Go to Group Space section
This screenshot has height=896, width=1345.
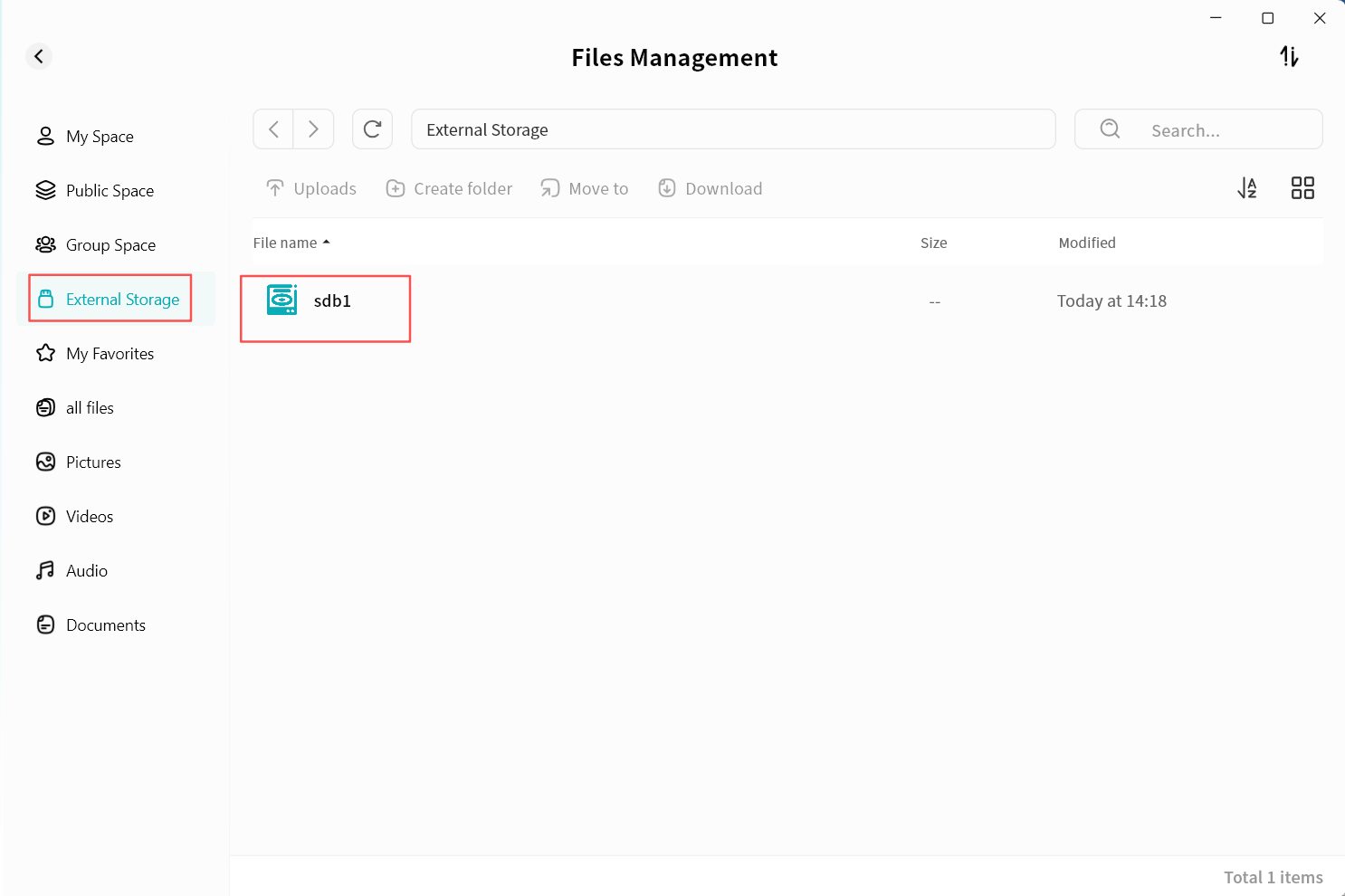(110, 245)
